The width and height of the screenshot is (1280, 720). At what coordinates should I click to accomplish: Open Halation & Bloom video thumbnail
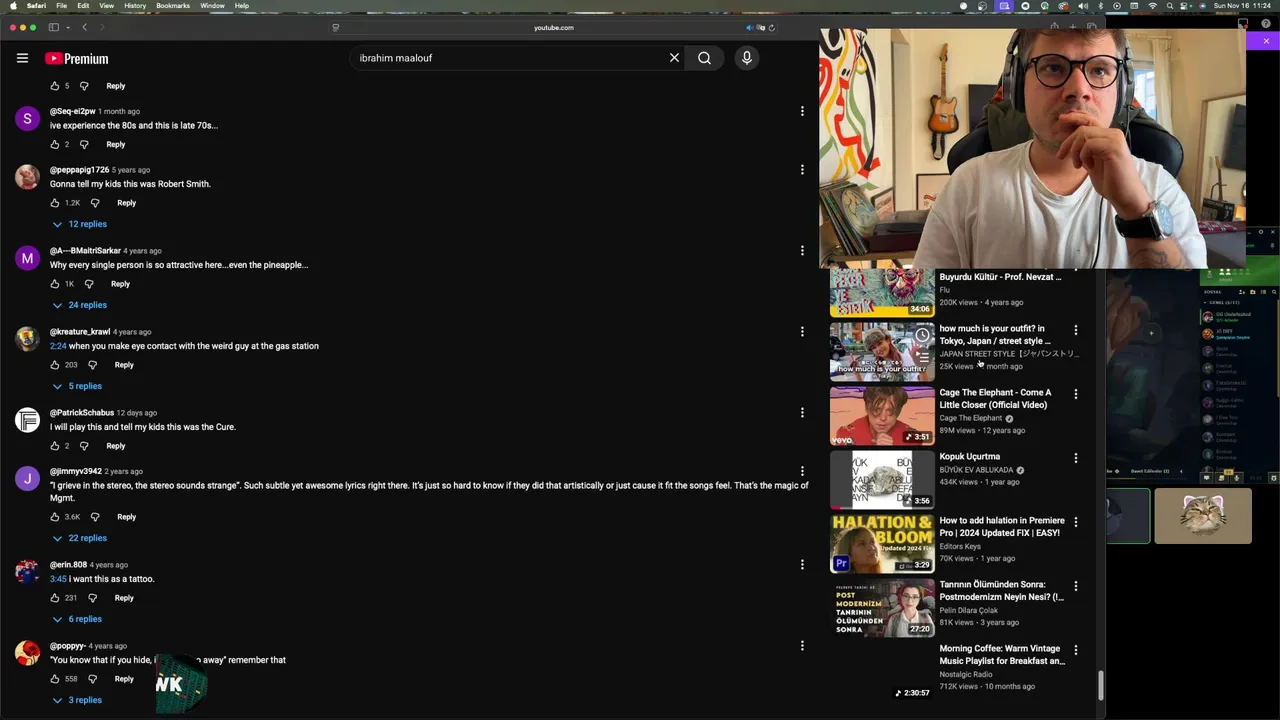coord(882,544)
